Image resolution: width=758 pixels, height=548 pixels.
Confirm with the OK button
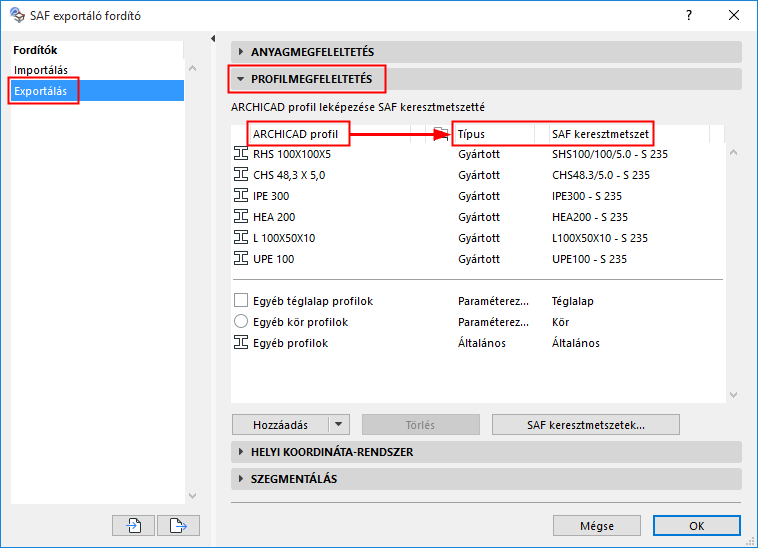tap(697, 526)
